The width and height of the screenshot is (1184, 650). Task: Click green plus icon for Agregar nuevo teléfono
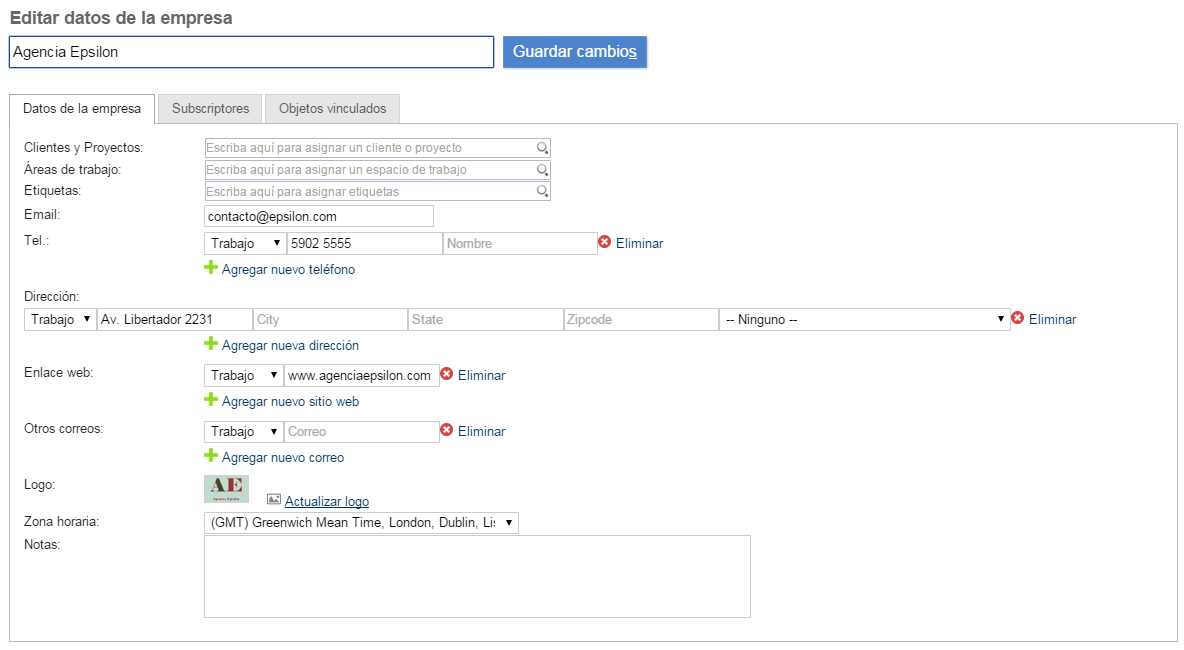(x=211, y=268)
